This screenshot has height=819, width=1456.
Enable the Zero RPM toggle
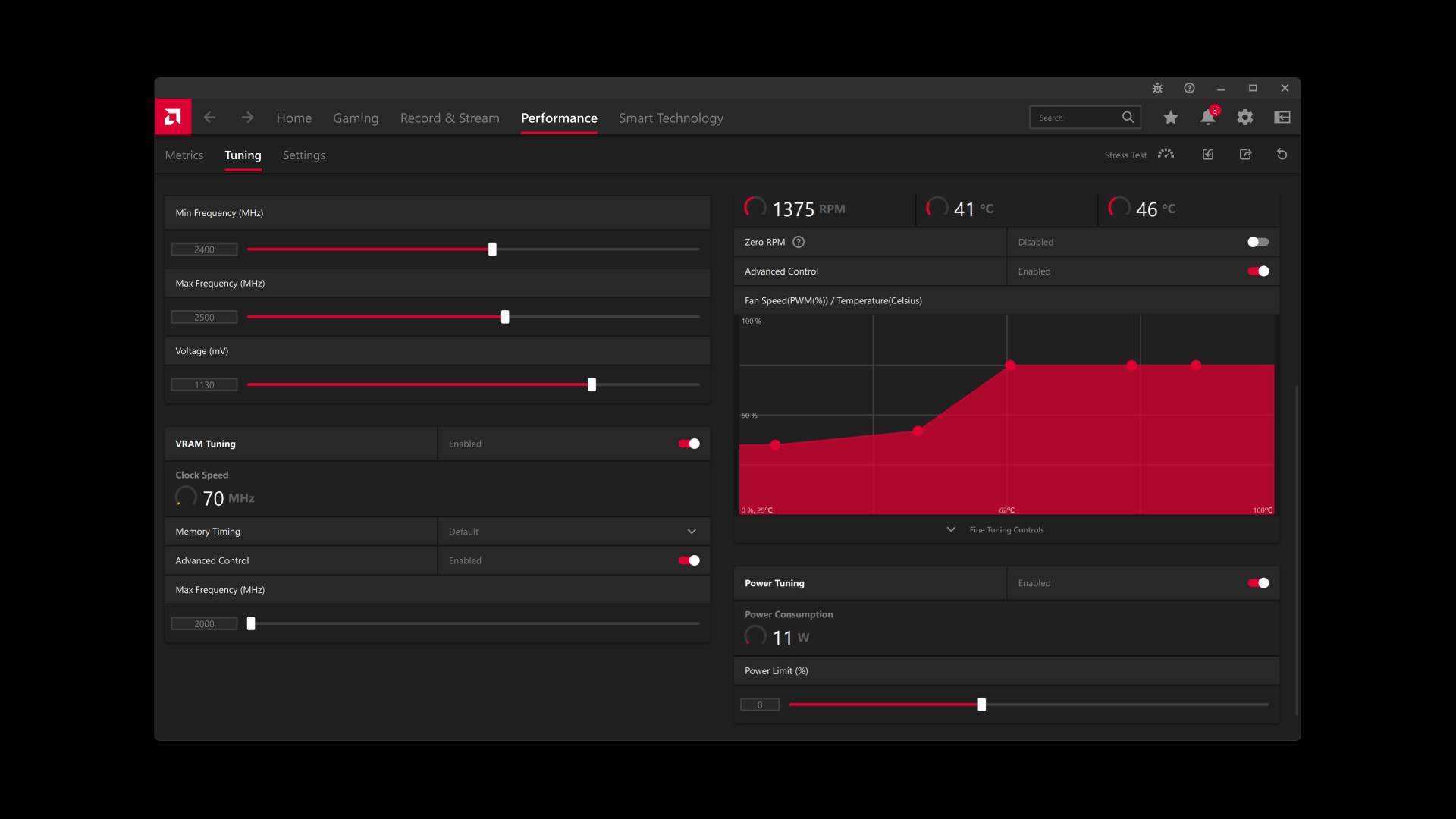tap(1258, 242)
